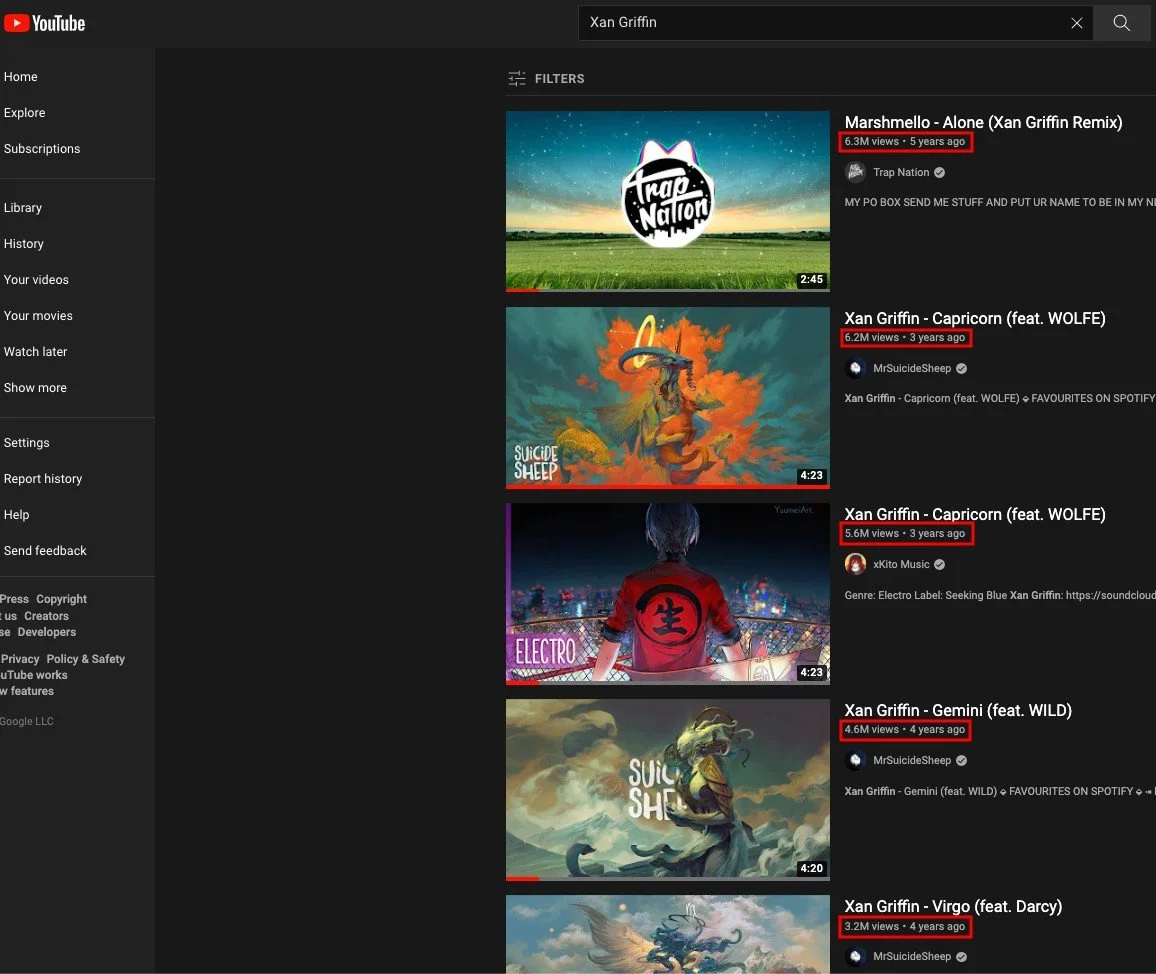Viewport: 1156px width, 974px height.
Task: Open Your movies
Action: click(38, 316)
